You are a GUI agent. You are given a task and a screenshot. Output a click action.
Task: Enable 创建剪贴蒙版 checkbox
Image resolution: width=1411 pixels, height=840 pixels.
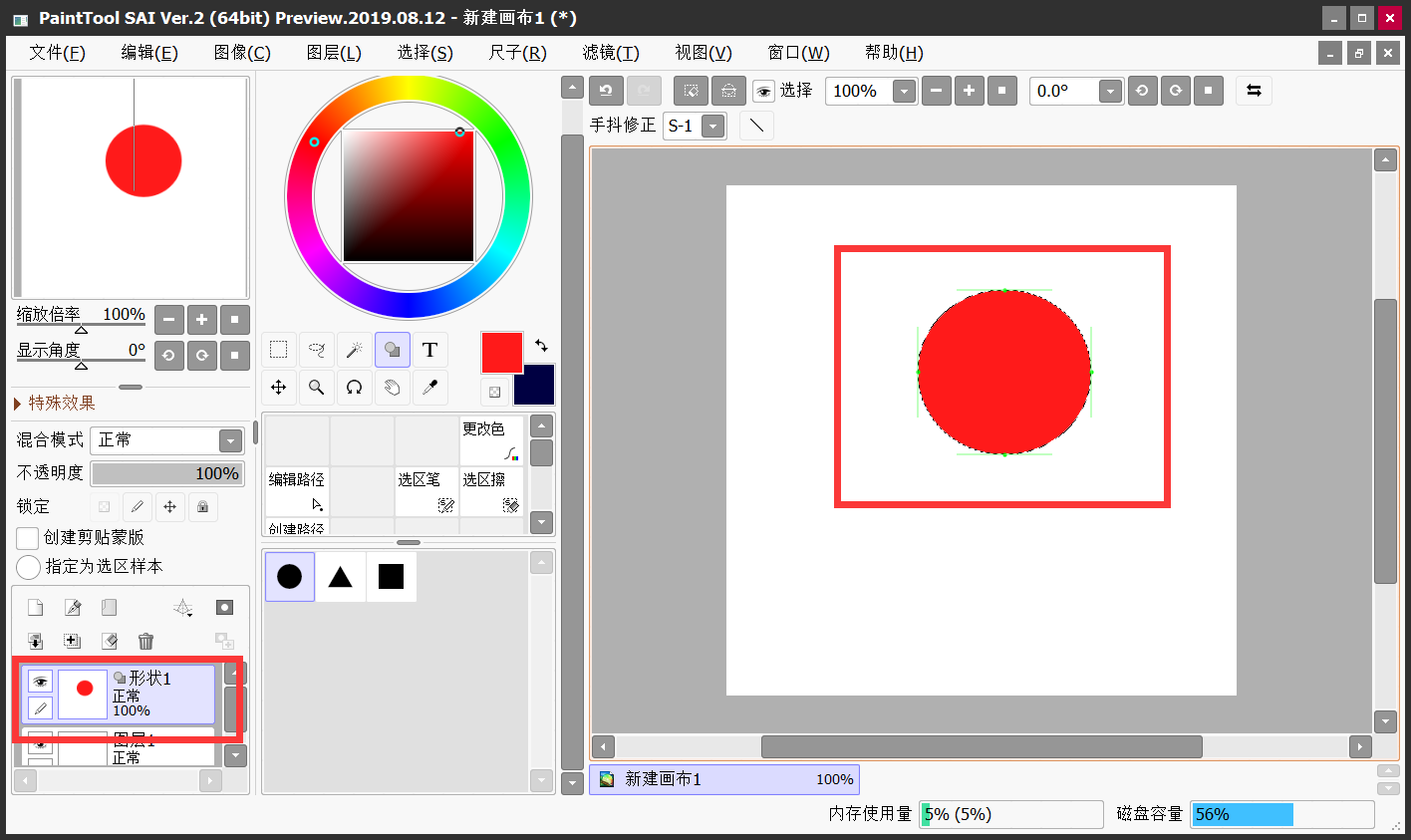point(28,538)
